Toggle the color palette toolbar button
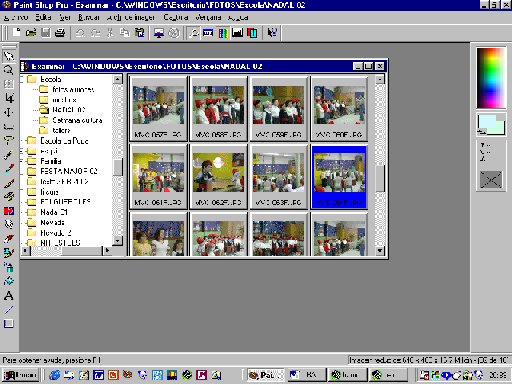 pyautogui.click(x=223, y=33)
